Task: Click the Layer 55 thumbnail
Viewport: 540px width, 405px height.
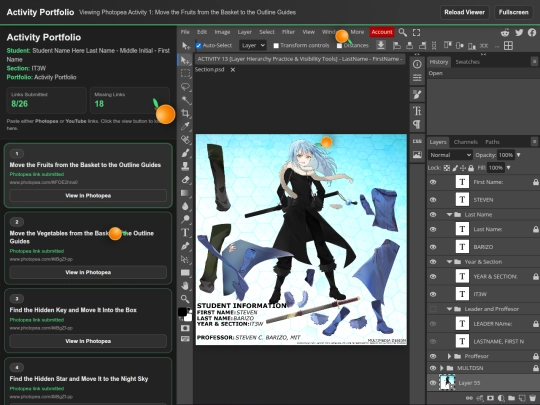Action: 447,383
